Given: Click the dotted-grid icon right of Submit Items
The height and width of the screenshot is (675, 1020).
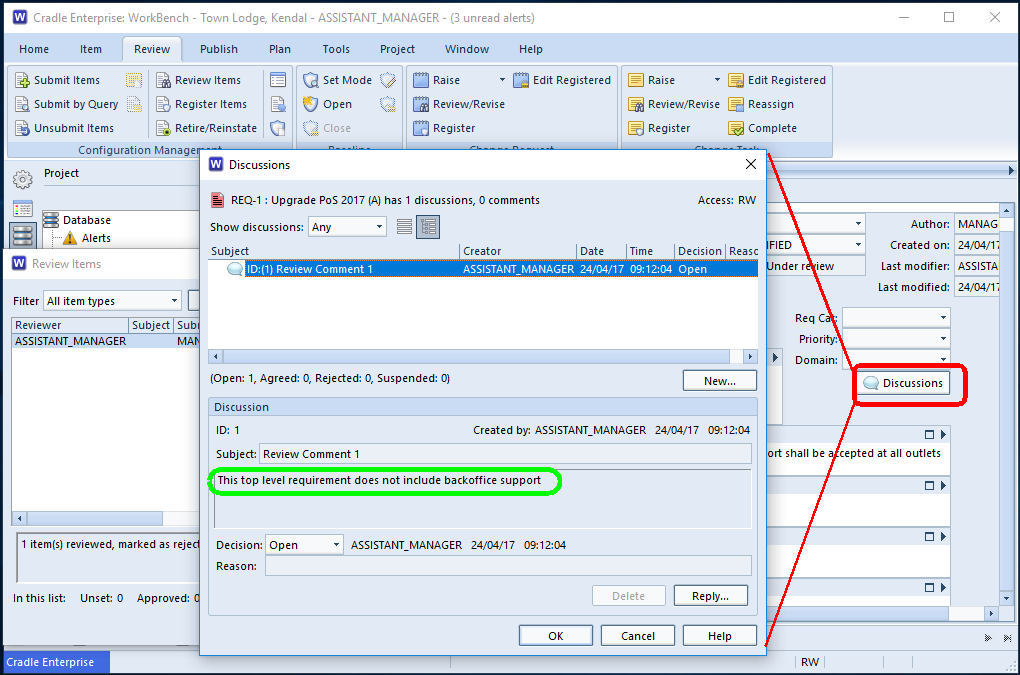Looking at the screenshot, I should click(x=134, y=80).
